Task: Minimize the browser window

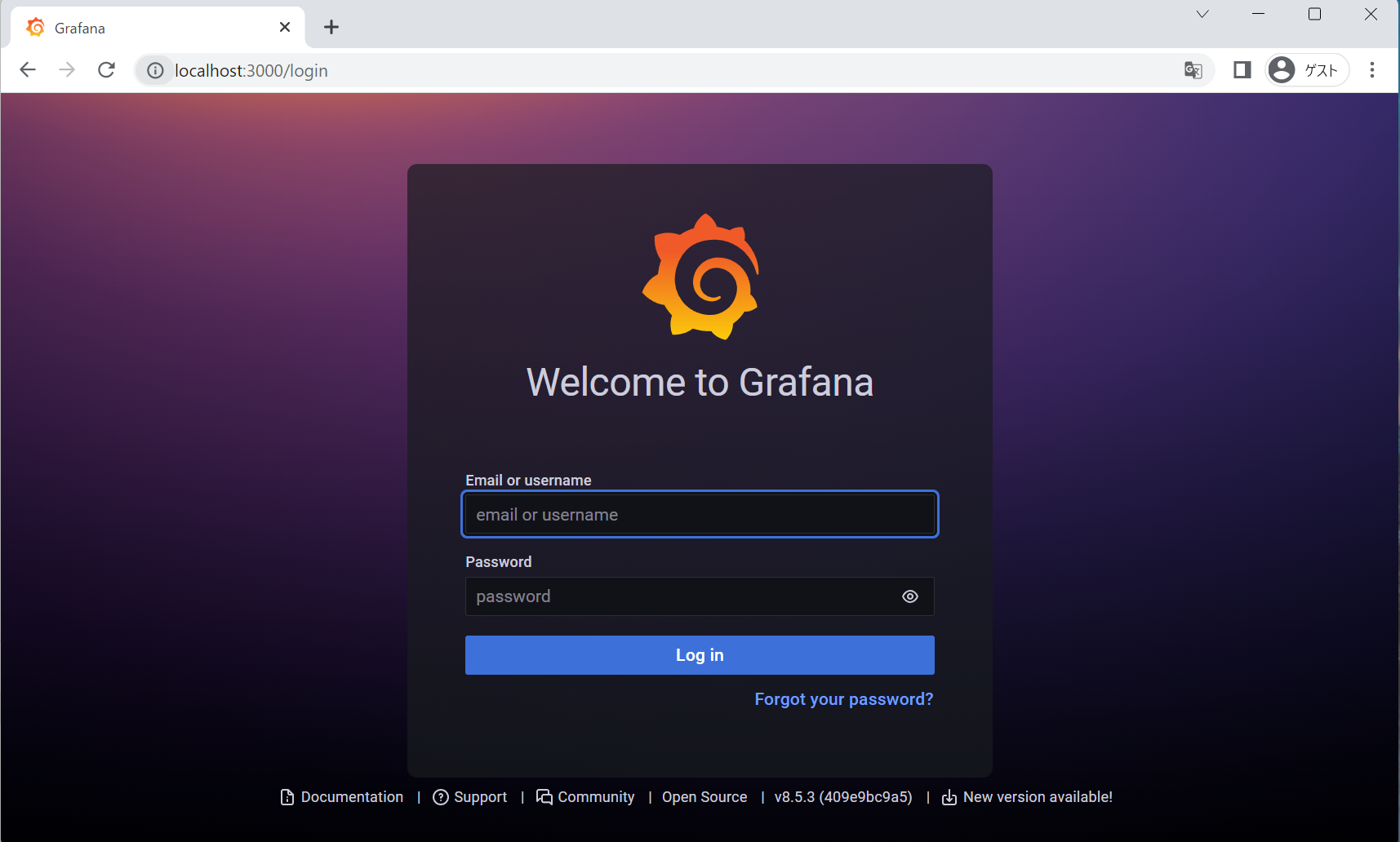Action: pos(1258,14)
